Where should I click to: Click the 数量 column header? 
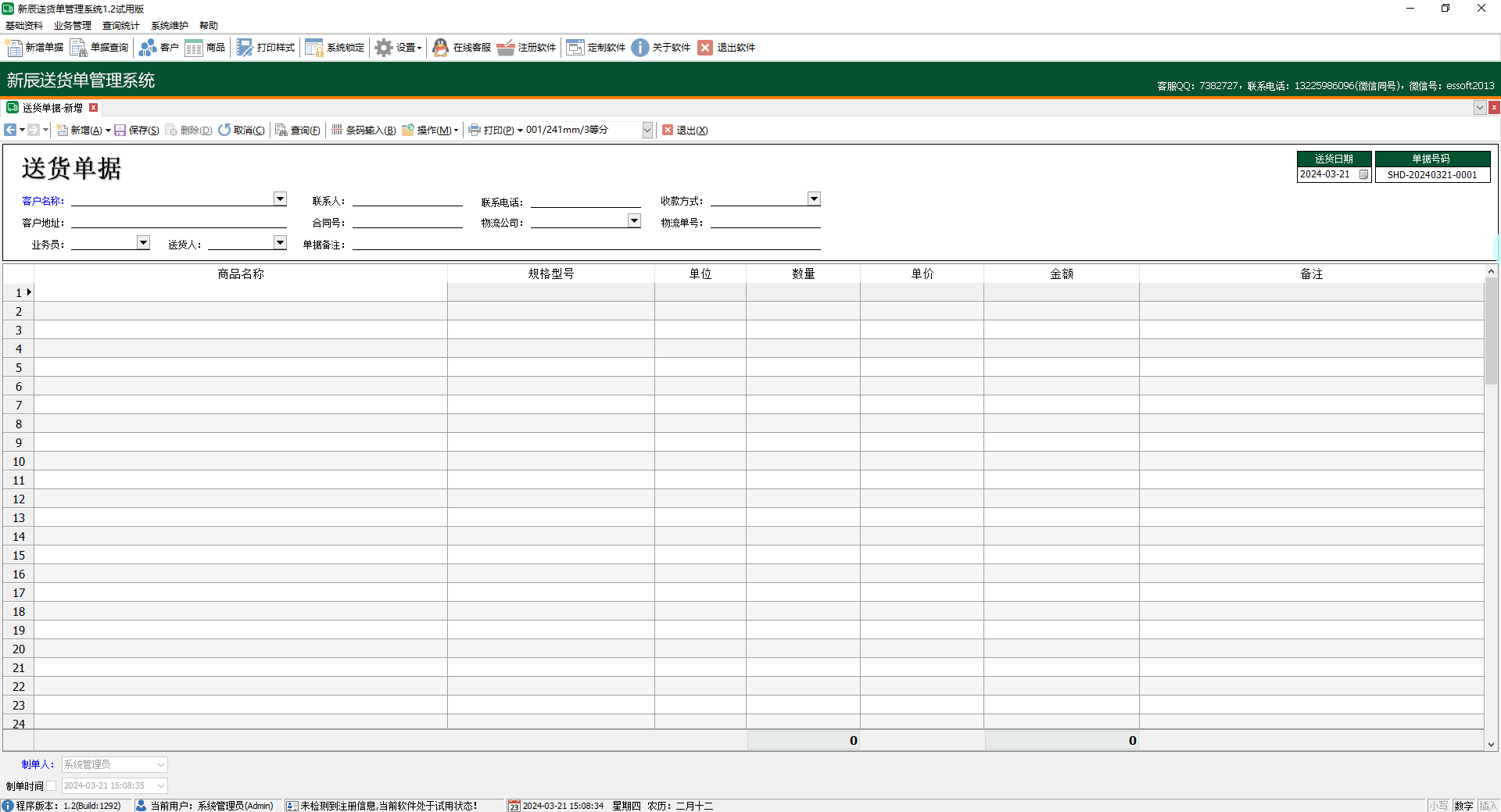point(804,274)
